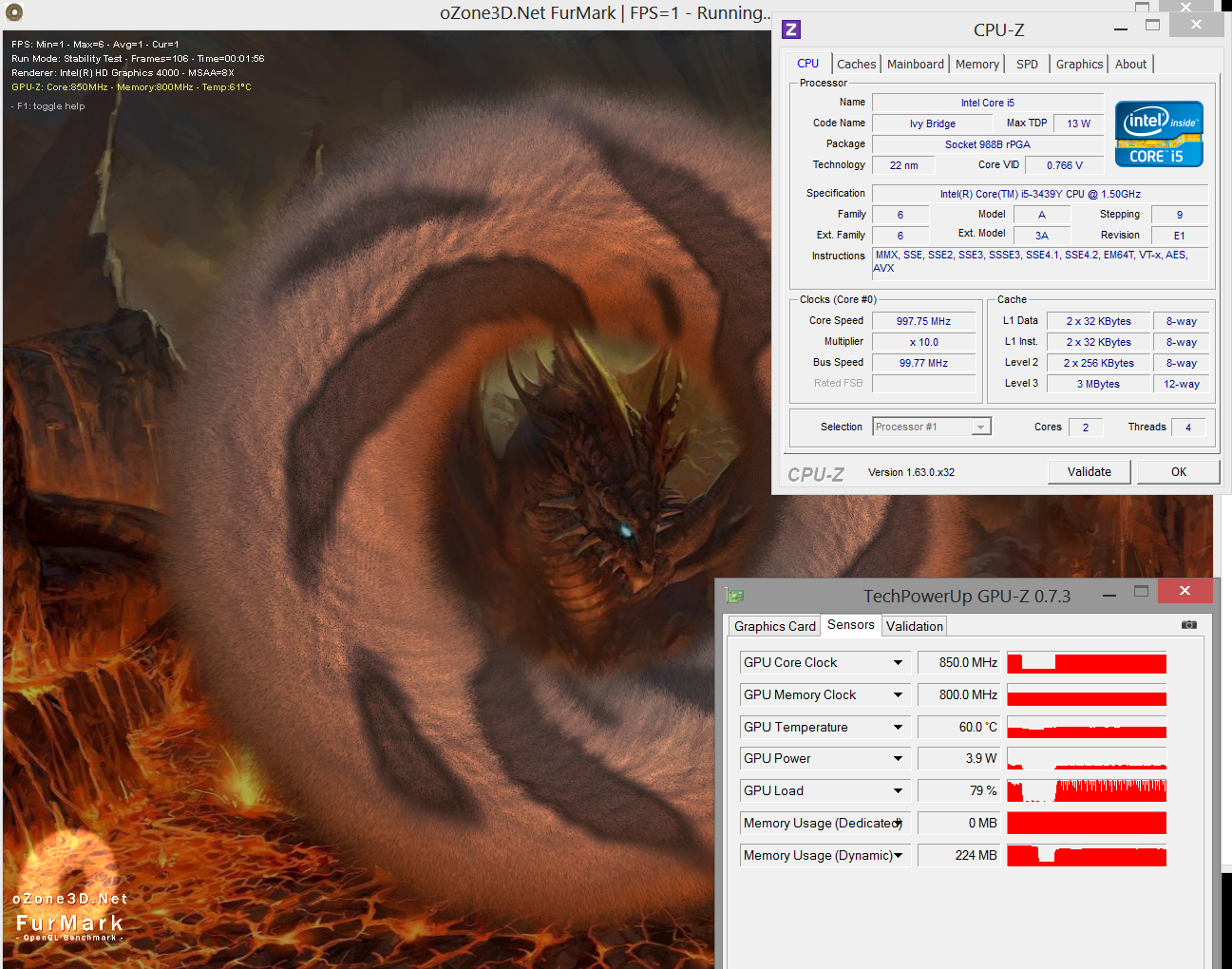Click the Bus Speed value '99.77 MHz'
The height and width of the screenshot is (969, 1232).
(923, 363)
